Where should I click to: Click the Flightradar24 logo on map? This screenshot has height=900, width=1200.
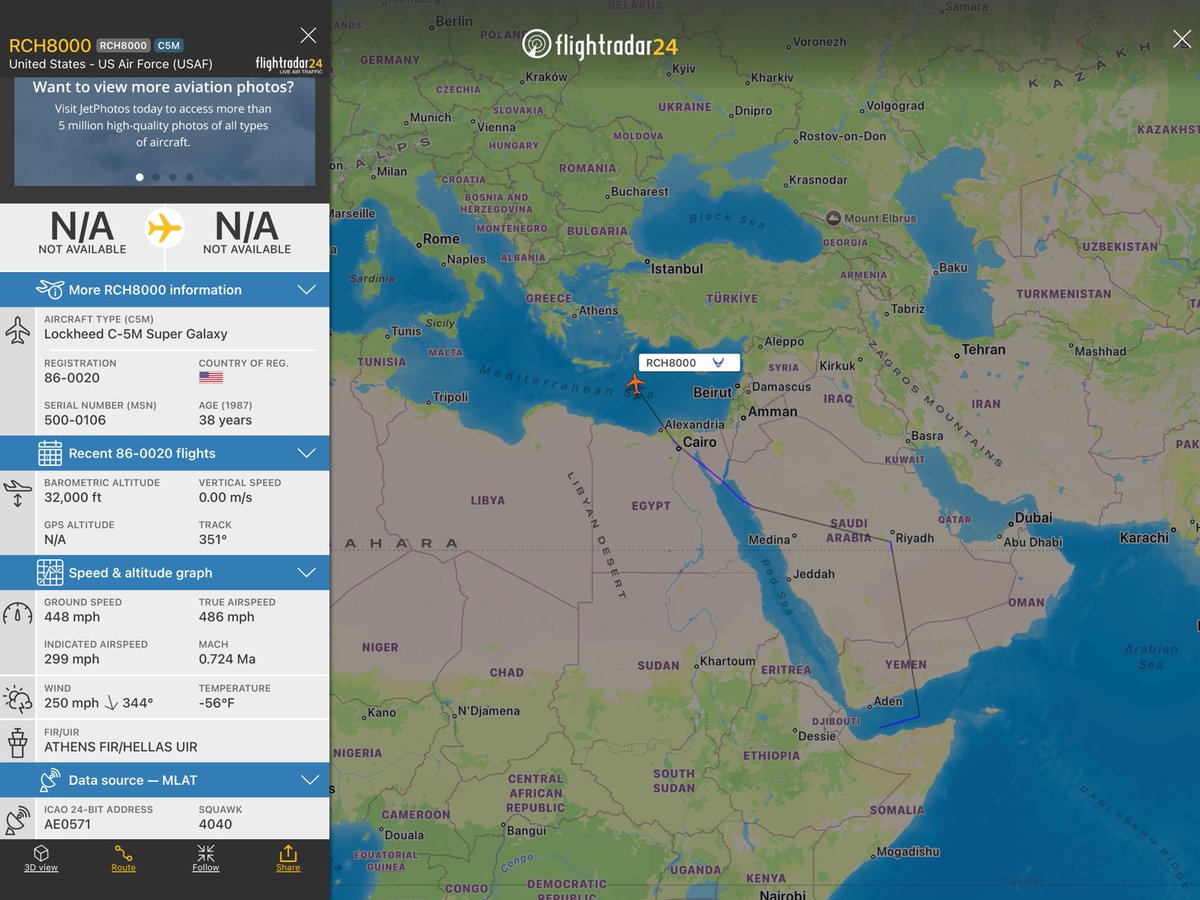[600, 44]
